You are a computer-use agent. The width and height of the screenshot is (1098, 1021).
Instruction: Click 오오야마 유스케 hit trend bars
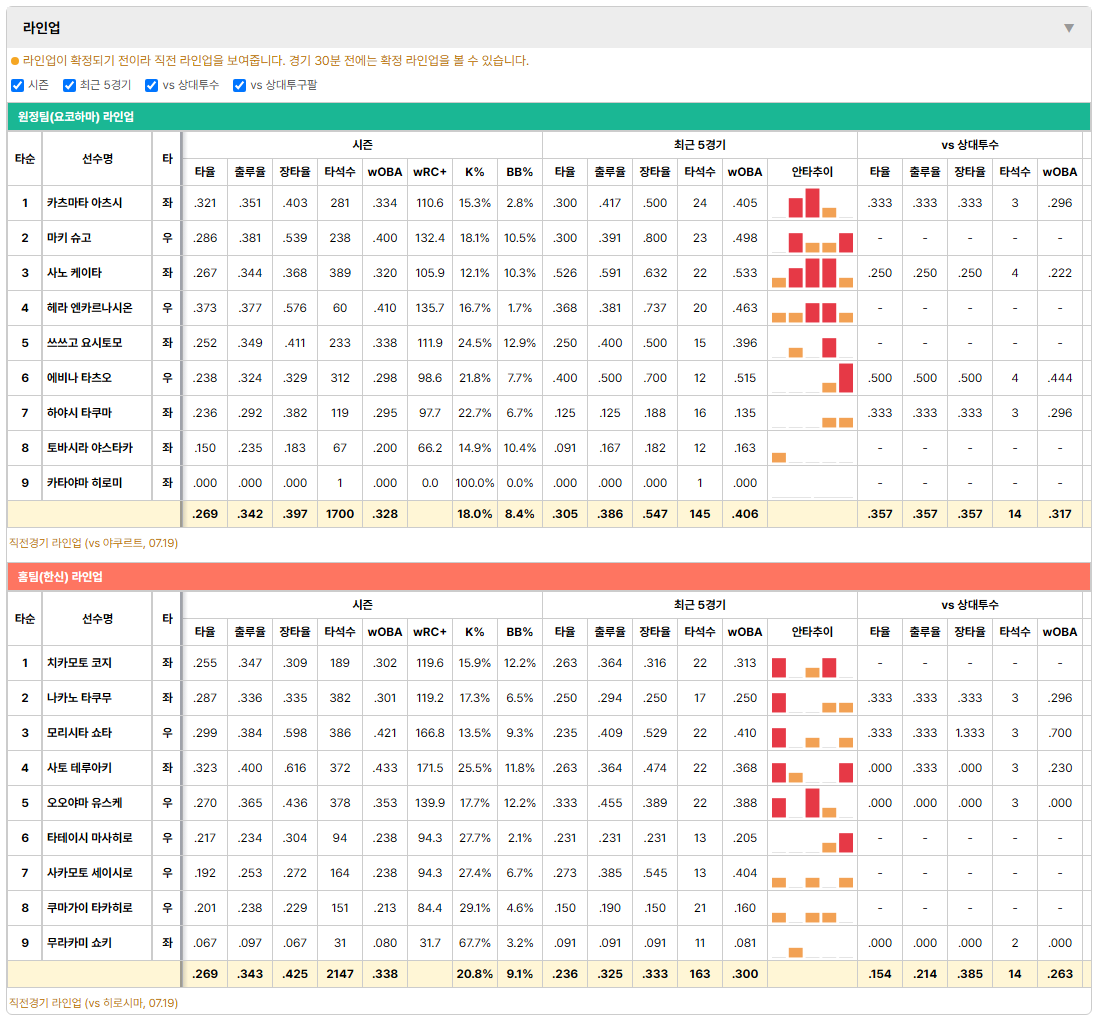tap(812, 804)
